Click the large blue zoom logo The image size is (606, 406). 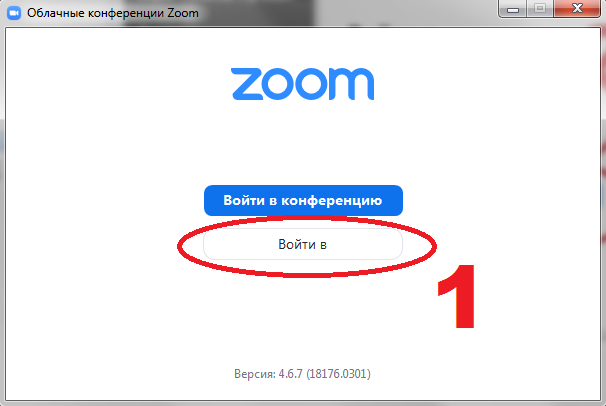303,84
